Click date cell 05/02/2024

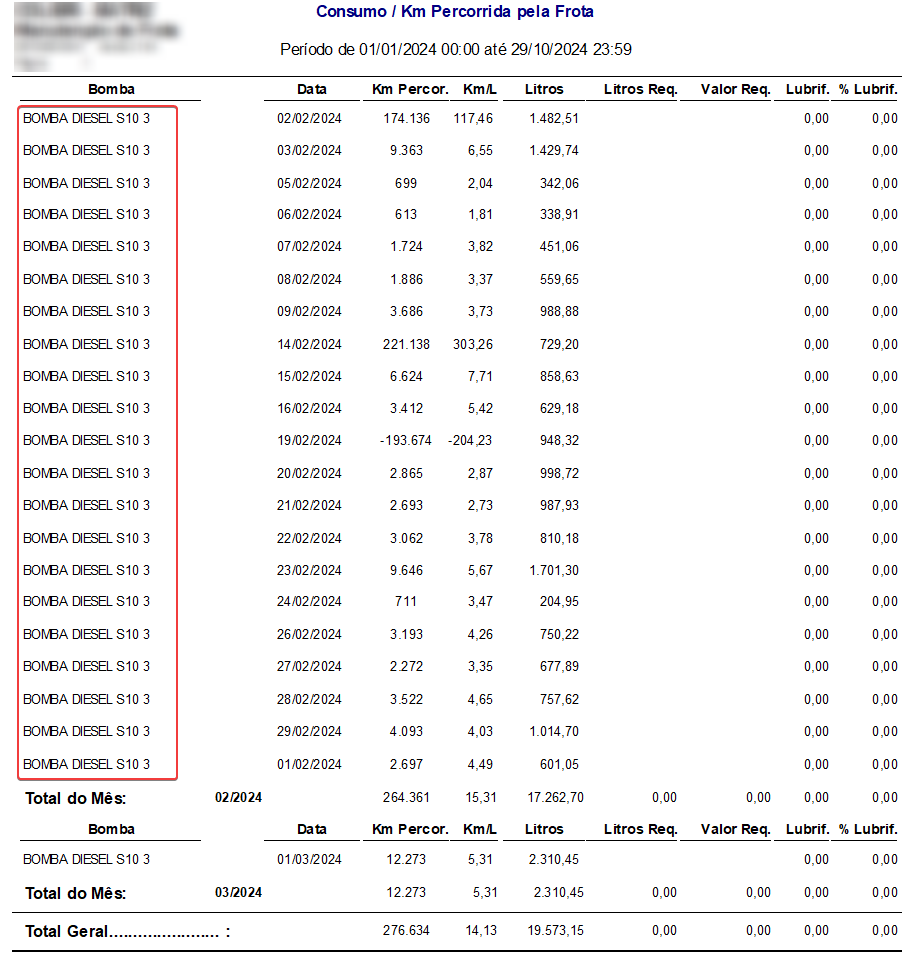pyautogui.click(x=309, y=183)
